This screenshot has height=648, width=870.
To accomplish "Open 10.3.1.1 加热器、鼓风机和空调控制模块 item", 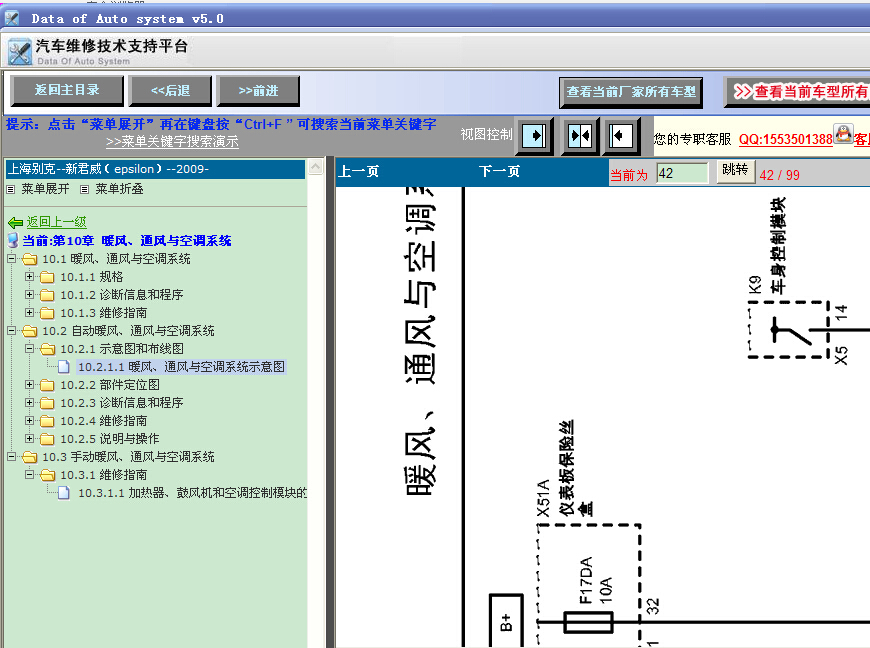I will pyautogui.click(x=192, y=493).
